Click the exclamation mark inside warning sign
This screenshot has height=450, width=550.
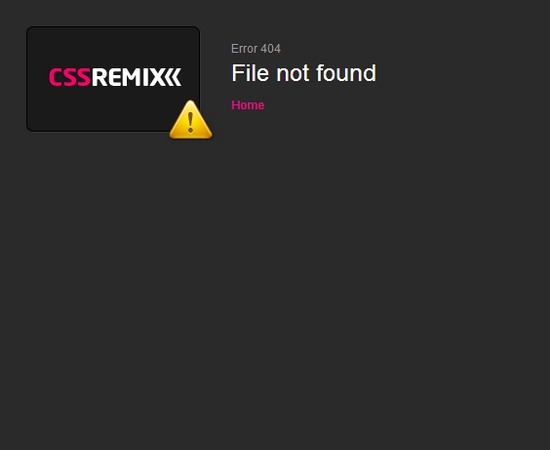190,122
